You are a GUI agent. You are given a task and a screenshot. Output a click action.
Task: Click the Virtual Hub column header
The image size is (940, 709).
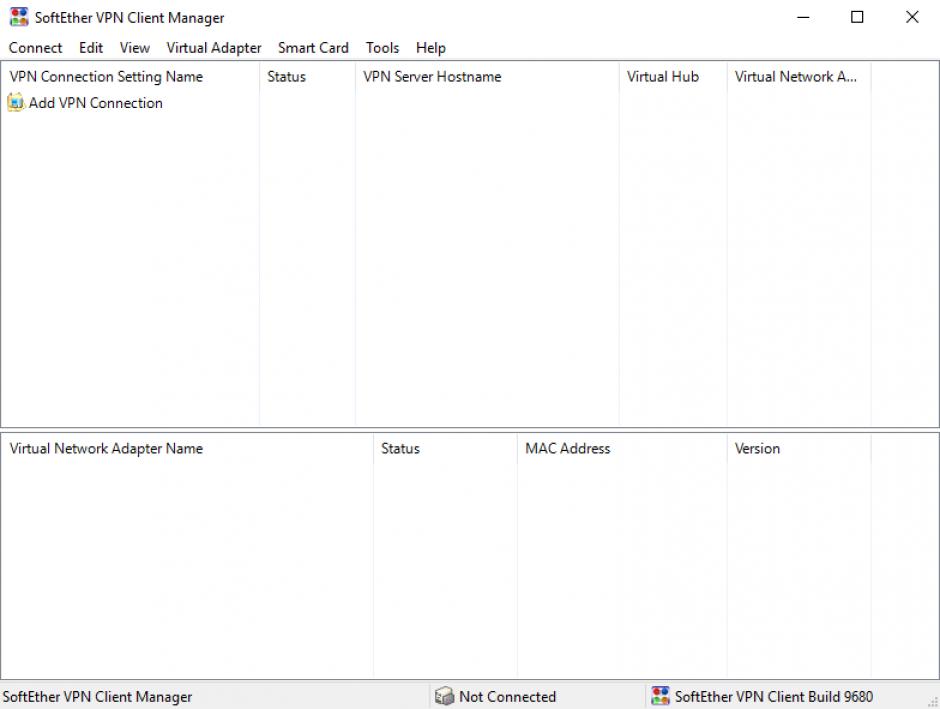(662, 77)
